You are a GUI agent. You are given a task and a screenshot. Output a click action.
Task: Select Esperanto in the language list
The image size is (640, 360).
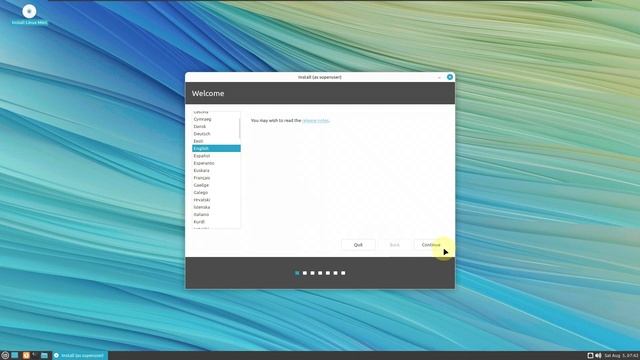click(x=216, y=163)
